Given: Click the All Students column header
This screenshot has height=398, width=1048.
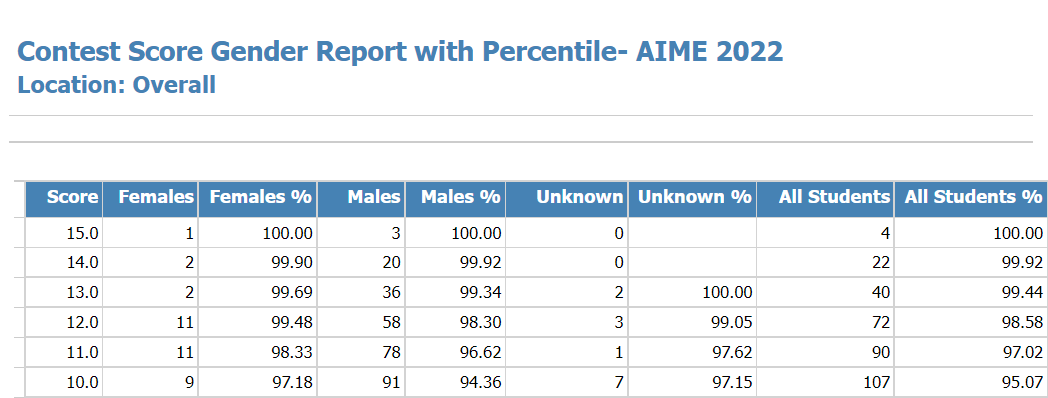Looking at the screenshot, I should tap(825, 199).
